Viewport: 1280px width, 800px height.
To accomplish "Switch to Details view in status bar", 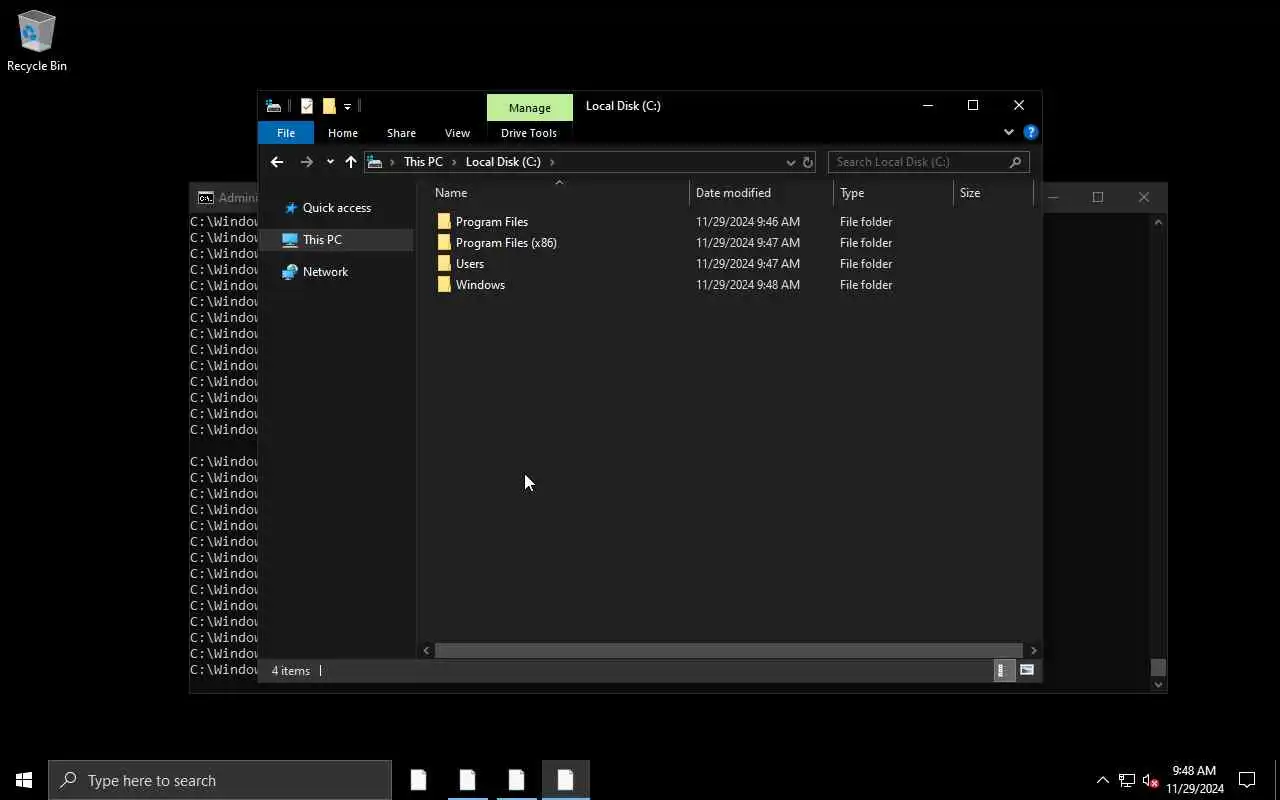I will 1002,670.
